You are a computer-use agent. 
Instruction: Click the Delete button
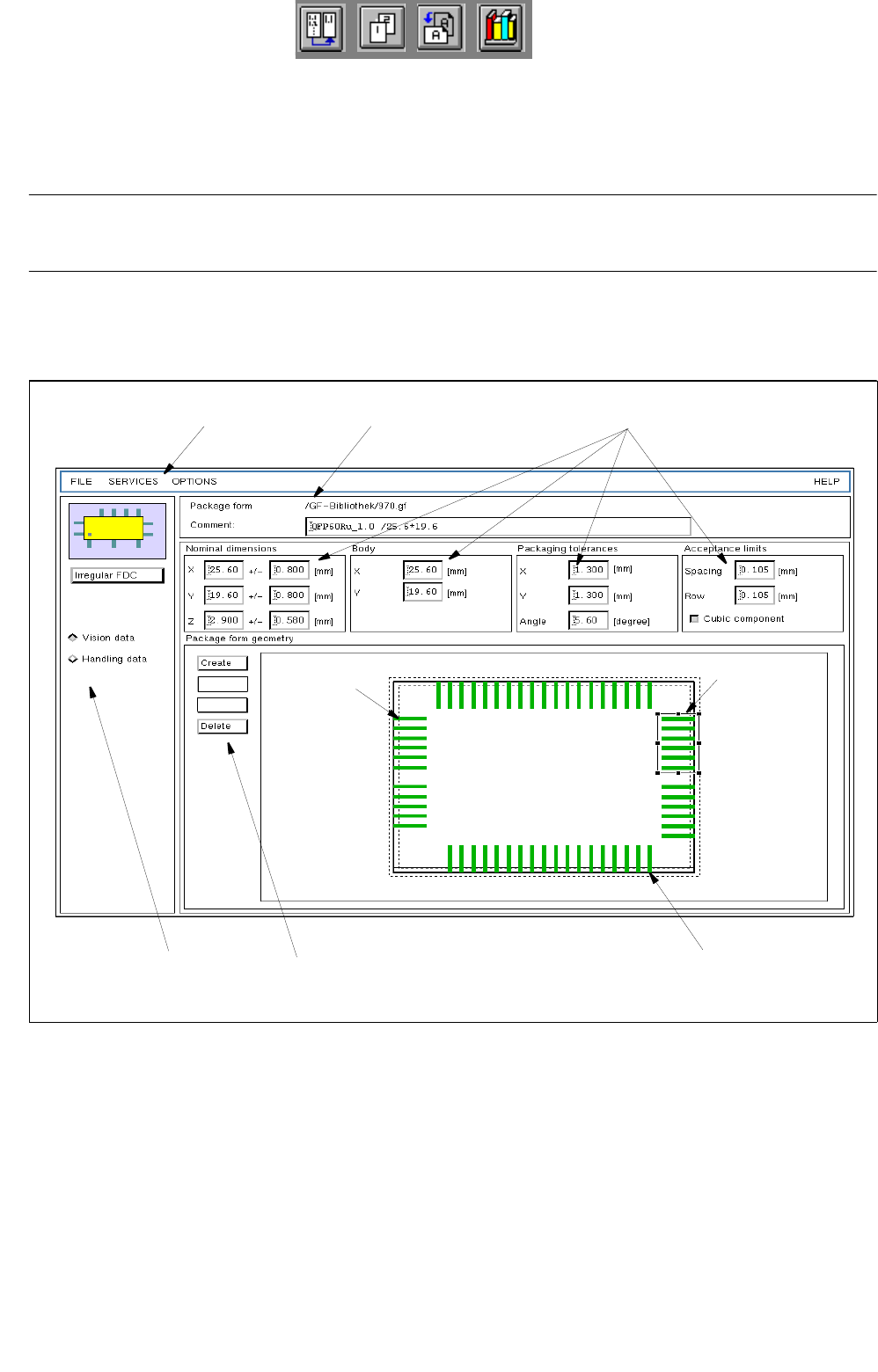[x=223, y=726]
